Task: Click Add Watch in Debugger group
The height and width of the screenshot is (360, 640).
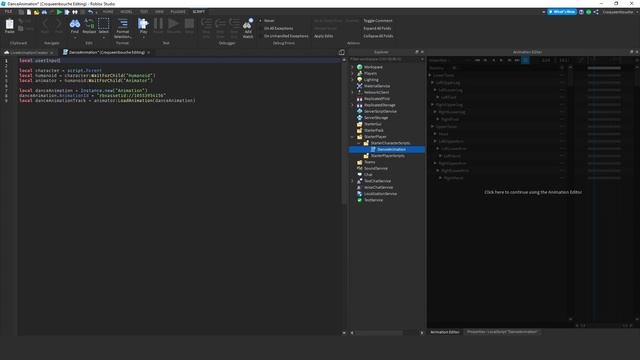Action: 248,28
